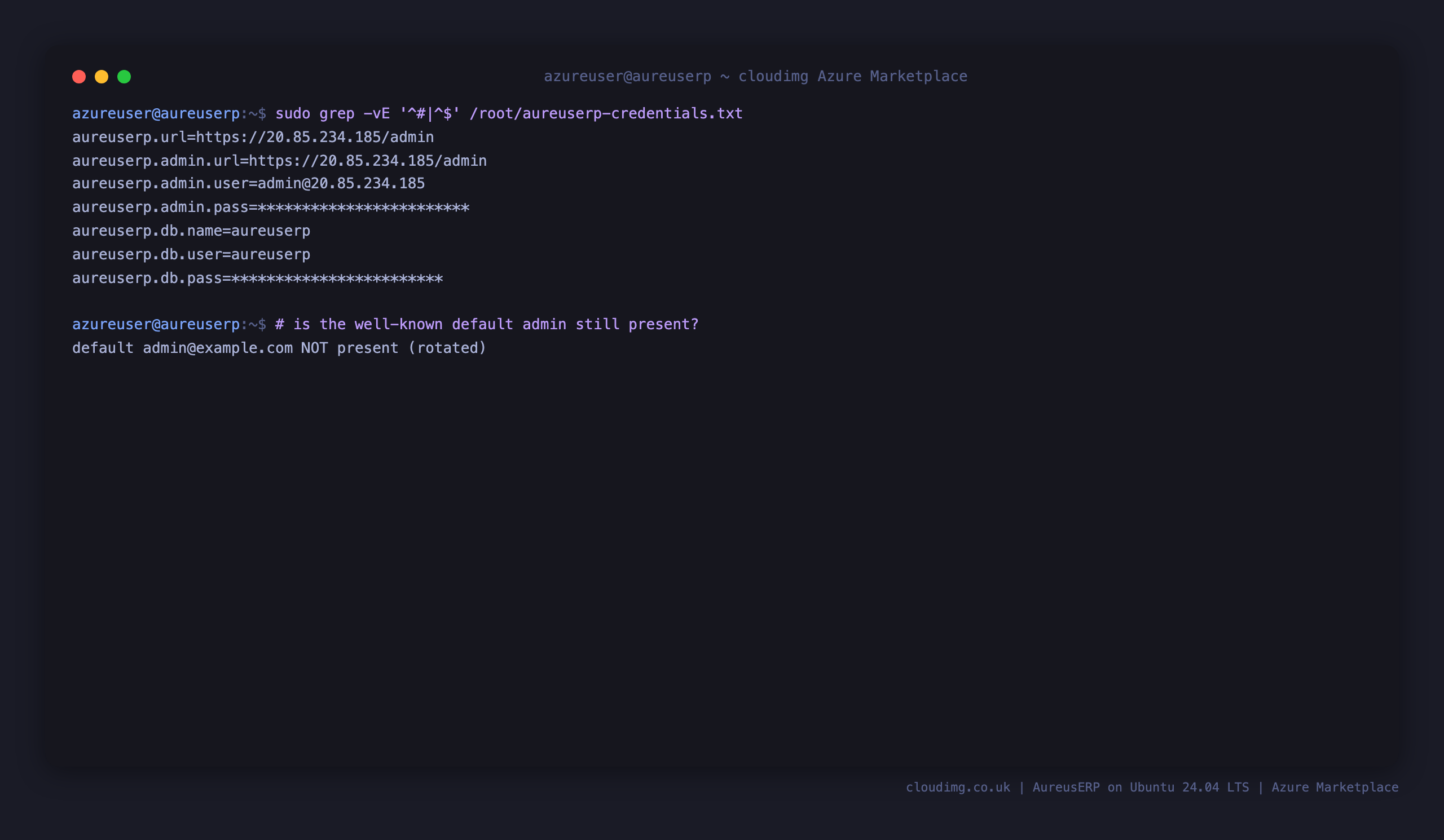Click the terminal title 'azureuser@aureuserp ~ cloudimg Azure Marketplace'
1444x840 pixels.
point(755,76)
